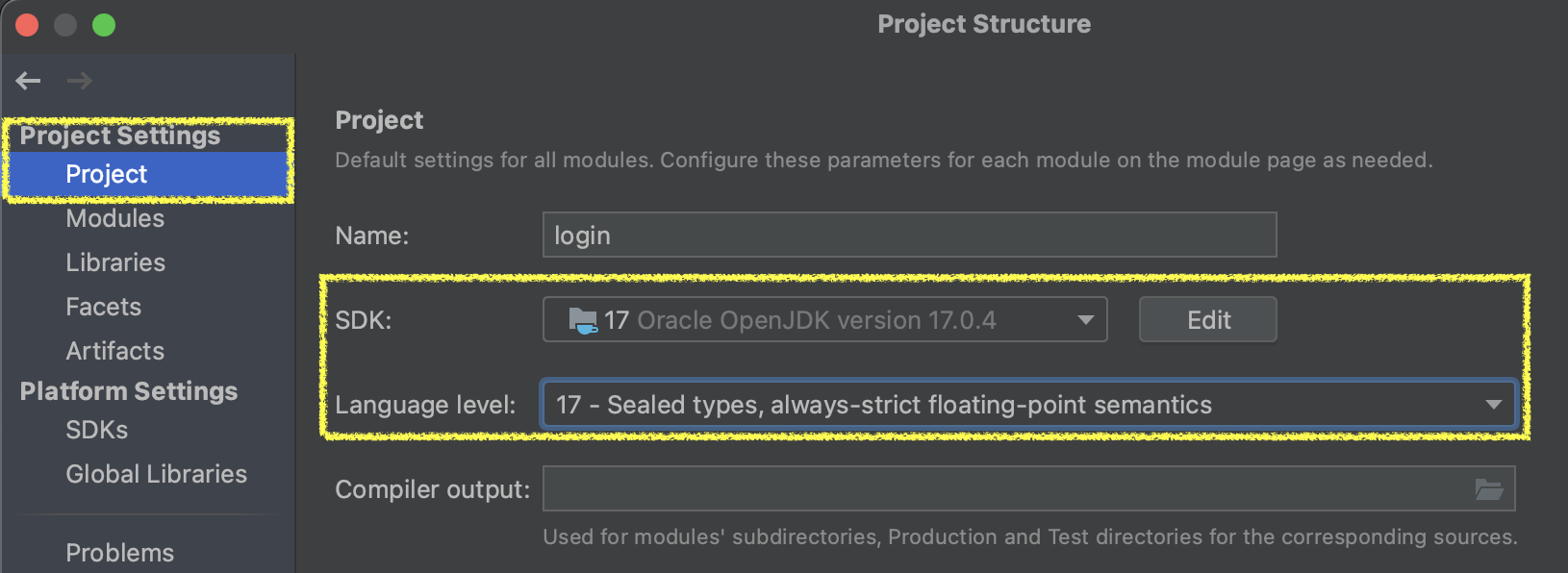The width and height of the screenshot is (1568, 573).
Task: Click the back navigation arrow
Action: [x=29, y=81]
